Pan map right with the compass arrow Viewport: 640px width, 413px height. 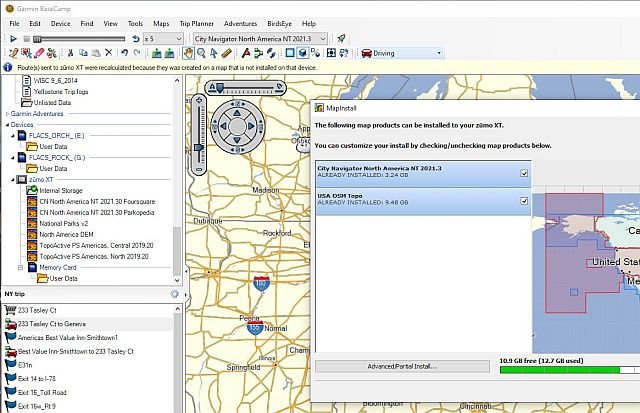(x=251, y=127)
